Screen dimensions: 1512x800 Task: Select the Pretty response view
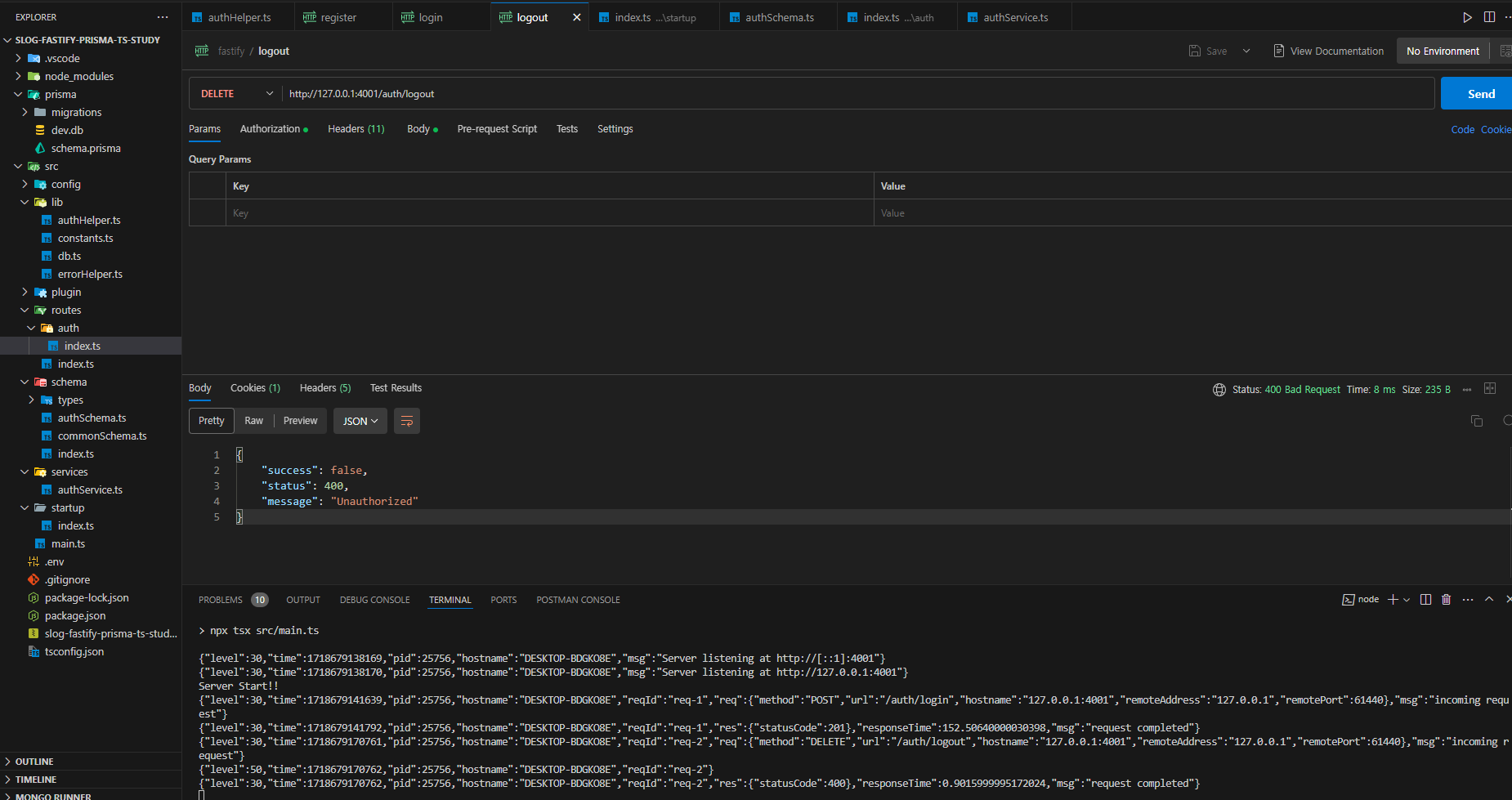point(212,421)
